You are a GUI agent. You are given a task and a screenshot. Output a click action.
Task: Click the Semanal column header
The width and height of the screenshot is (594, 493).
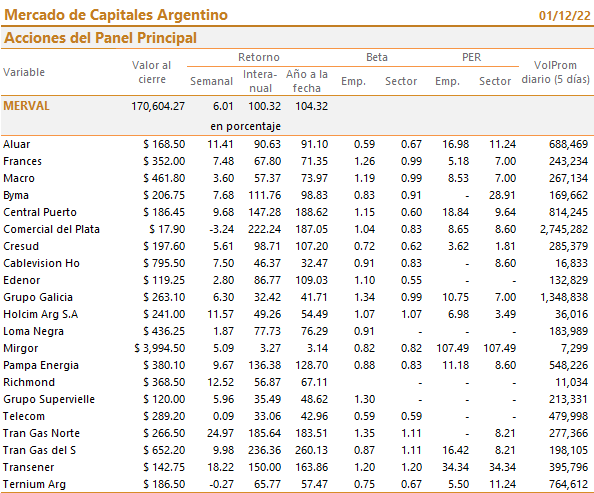pos(211,81)
